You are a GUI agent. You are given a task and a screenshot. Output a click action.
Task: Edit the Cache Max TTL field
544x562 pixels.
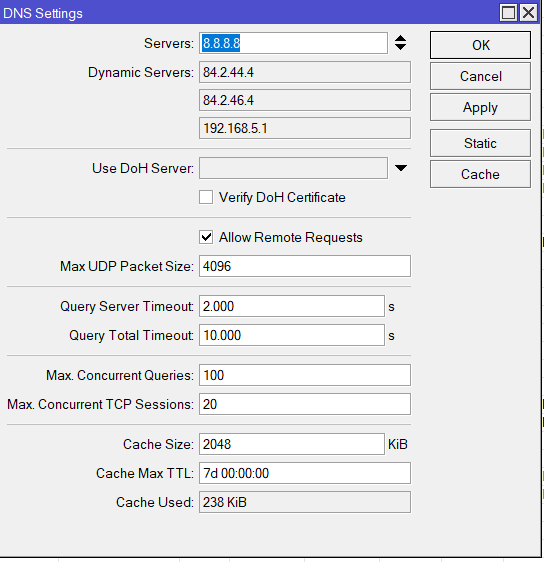point(305,473)
